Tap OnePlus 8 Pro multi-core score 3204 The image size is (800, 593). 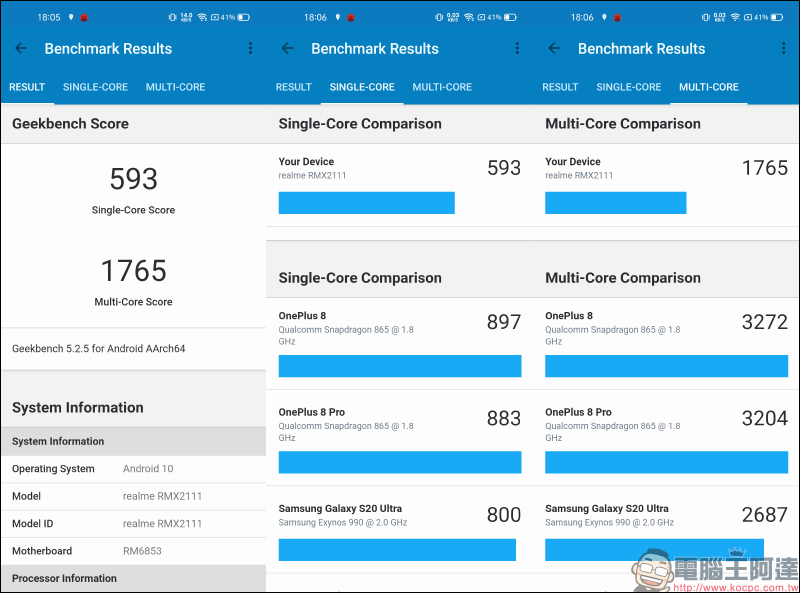(765, 418)
